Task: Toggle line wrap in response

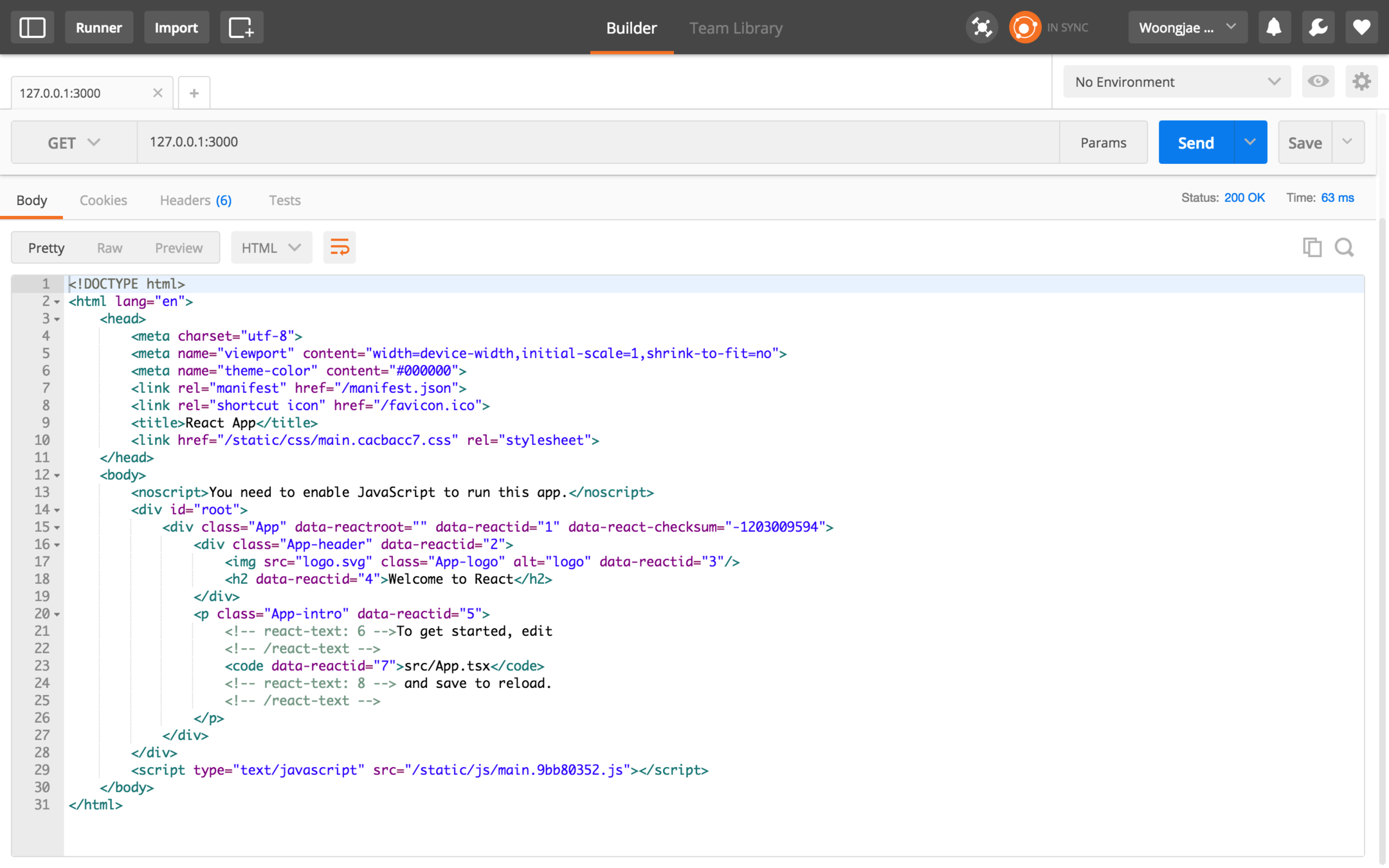Action: click(340, 248)
